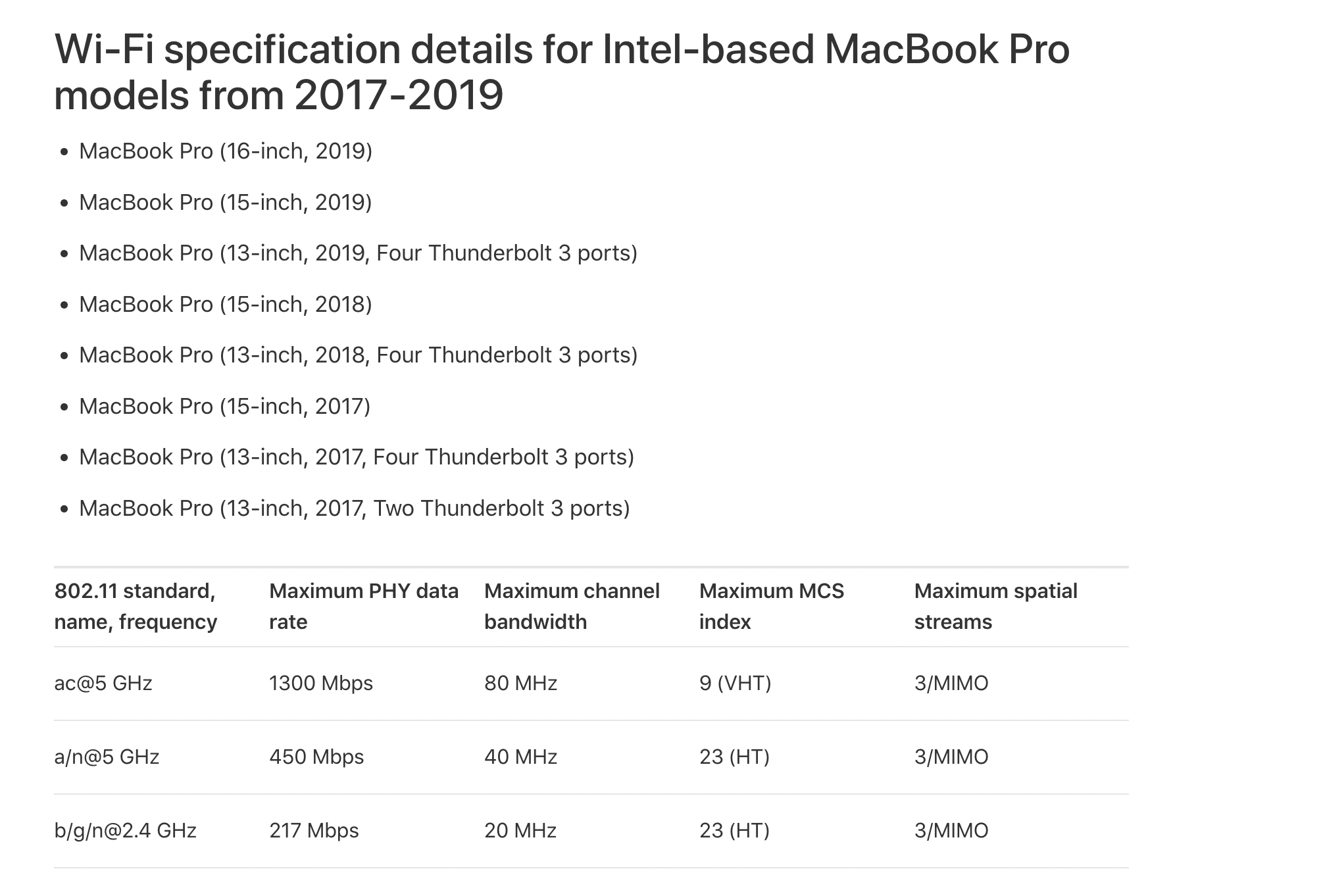Select MacBook Pro (16-inch, 2019) list item
Image resolution: width=1321 pixels, height=896 pixels.
tap(226, 151)
